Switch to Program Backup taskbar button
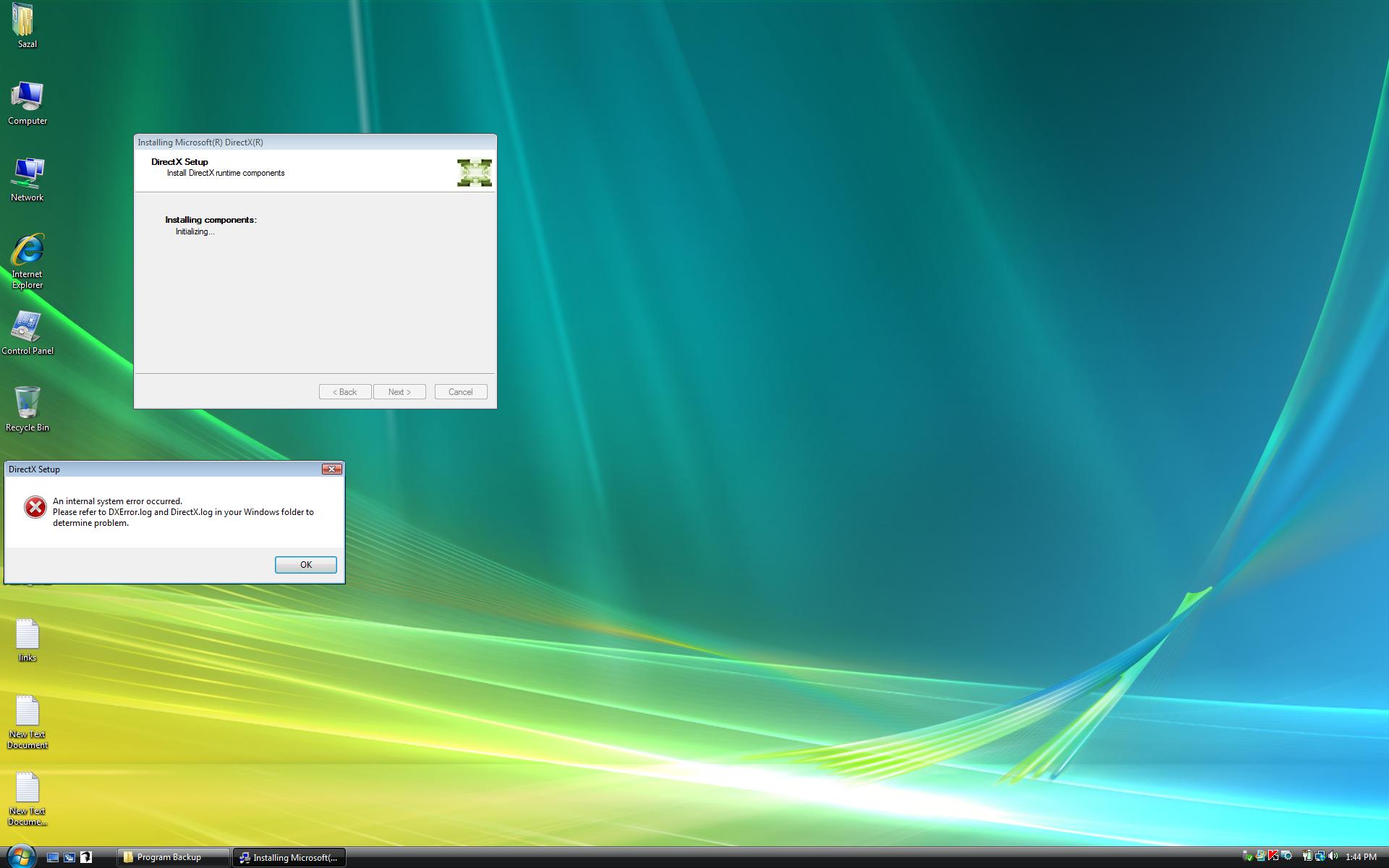This screenshot has width=1389, height=868. [x=173, y=857]
